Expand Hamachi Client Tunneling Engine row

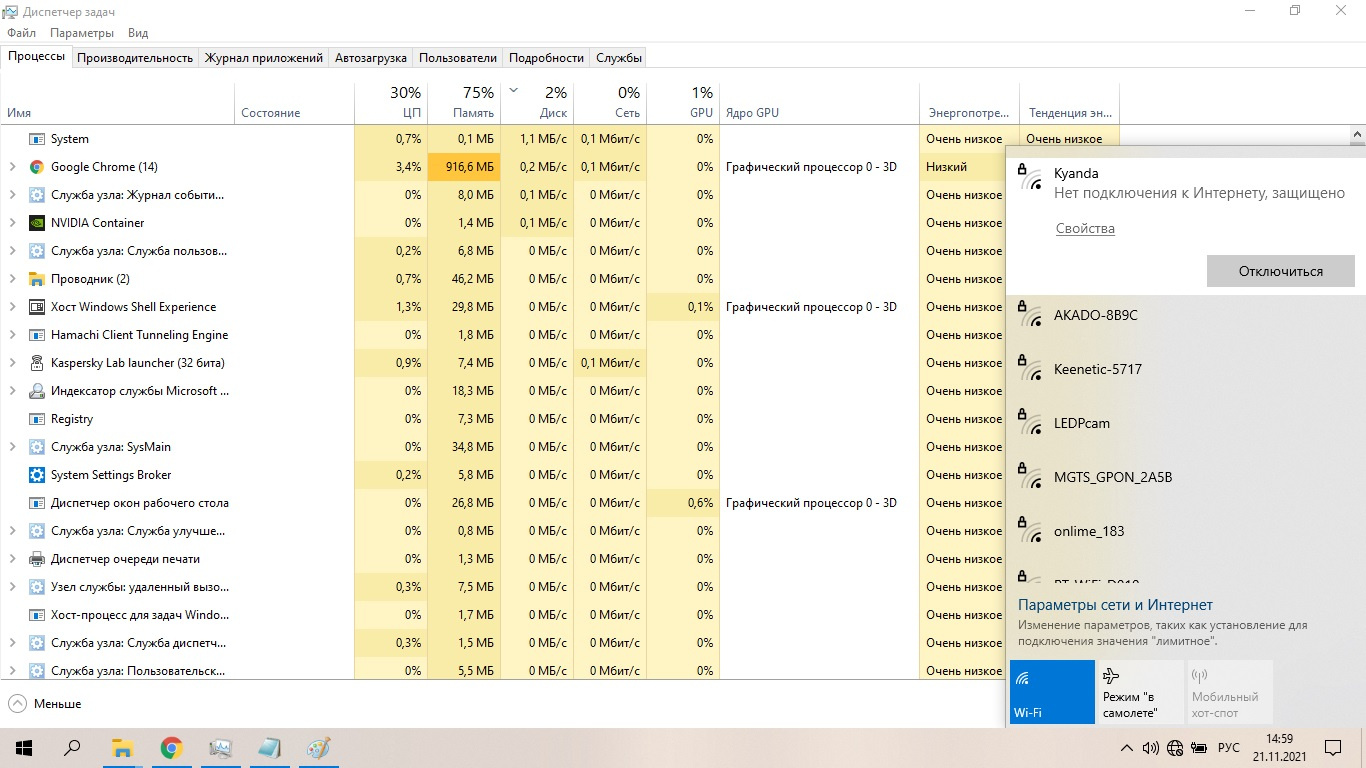click(x=12, y=335)
